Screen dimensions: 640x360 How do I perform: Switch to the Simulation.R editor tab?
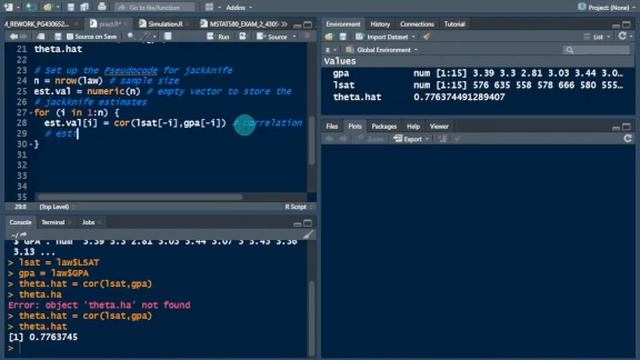(165, 24)
